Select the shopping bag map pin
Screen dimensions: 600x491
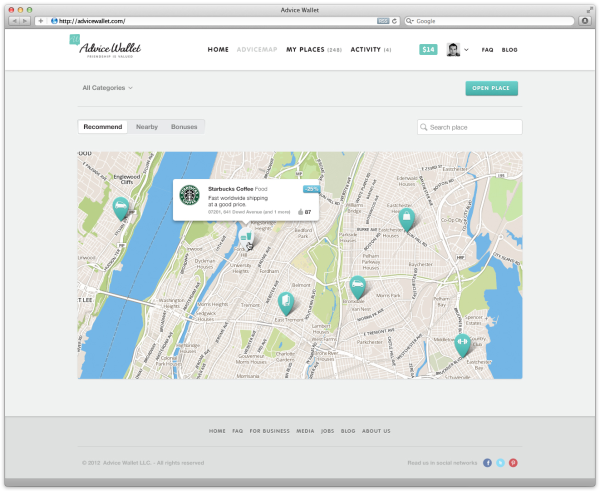[x=407, y=217]
